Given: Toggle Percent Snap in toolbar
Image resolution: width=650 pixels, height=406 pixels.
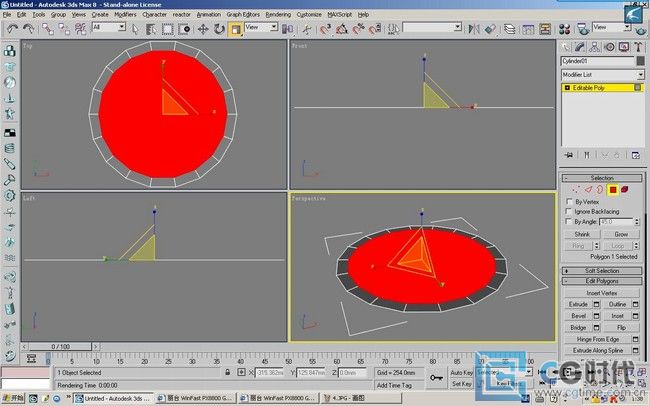Looking at the screenshot, I should [x=358, y=29].
